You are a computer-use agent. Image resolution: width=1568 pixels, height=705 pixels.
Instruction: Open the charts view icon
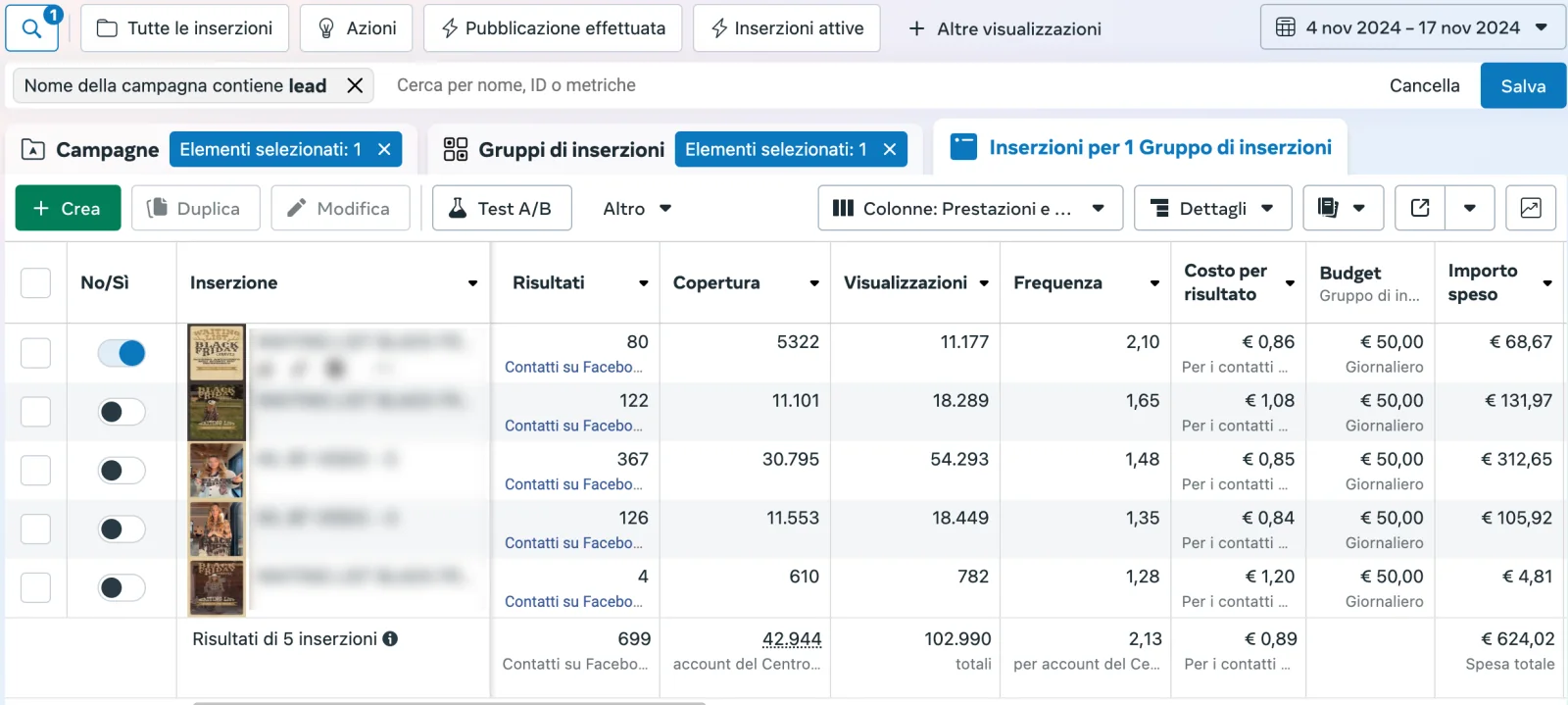(x=1531, y=208)
